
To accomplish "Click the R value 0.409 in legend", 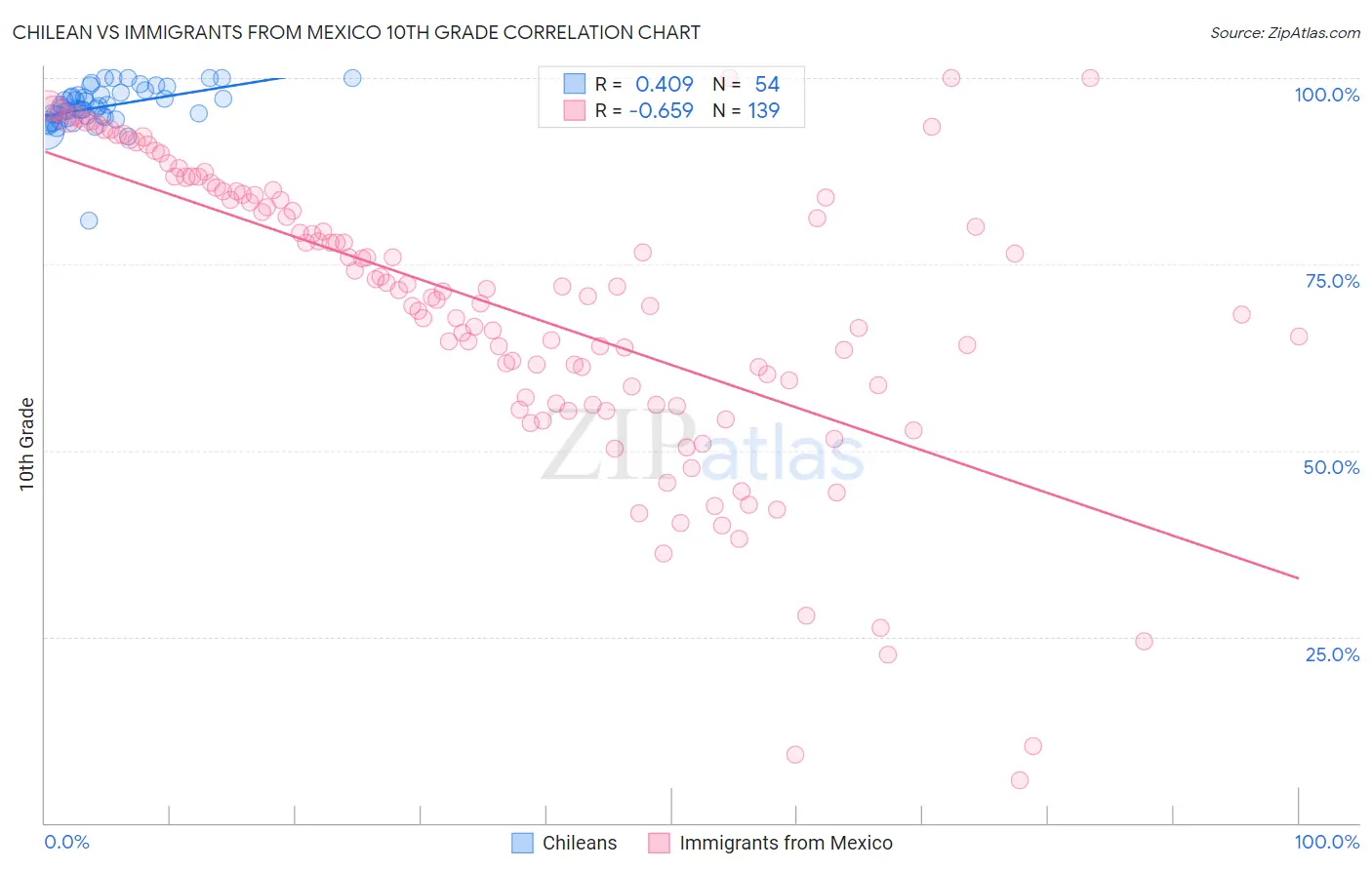I will point(664,85).
